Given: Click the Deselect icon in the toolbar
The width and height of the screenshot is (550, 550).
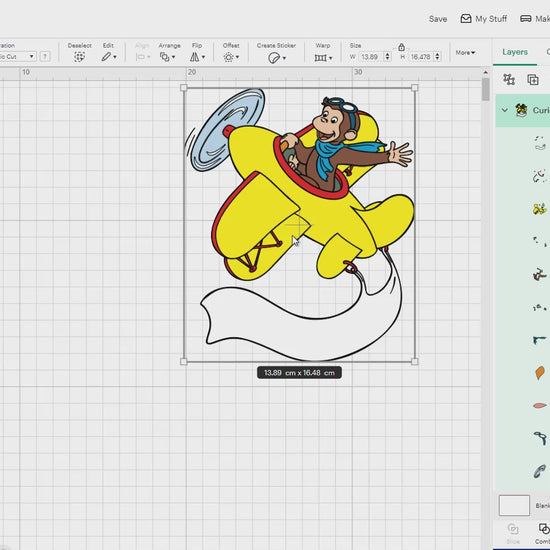Looking at the screenshot, I should tap(79, 57).
